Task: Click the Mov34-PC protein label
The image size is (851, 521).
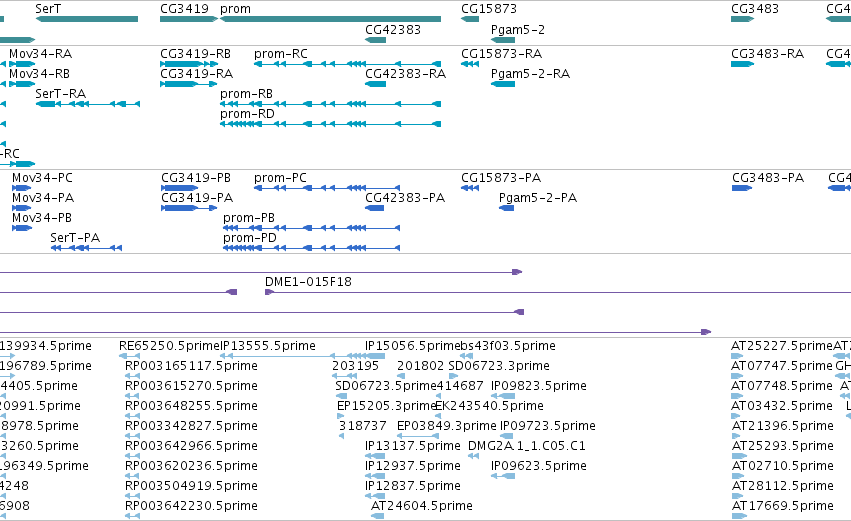Action: tap(42, 178)
